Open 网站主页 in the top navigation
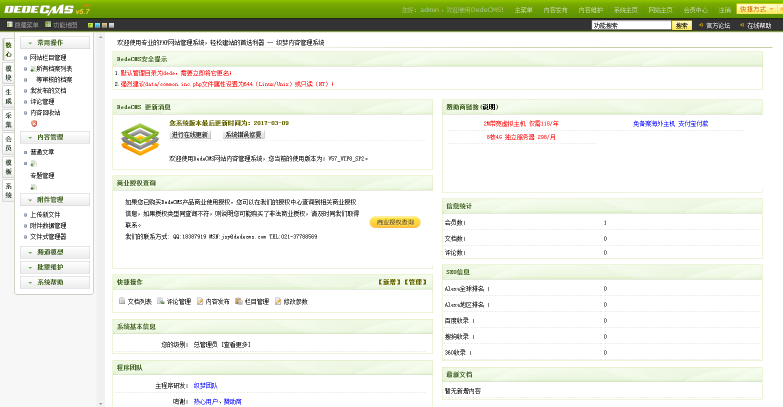 click(x=661, y=10)
